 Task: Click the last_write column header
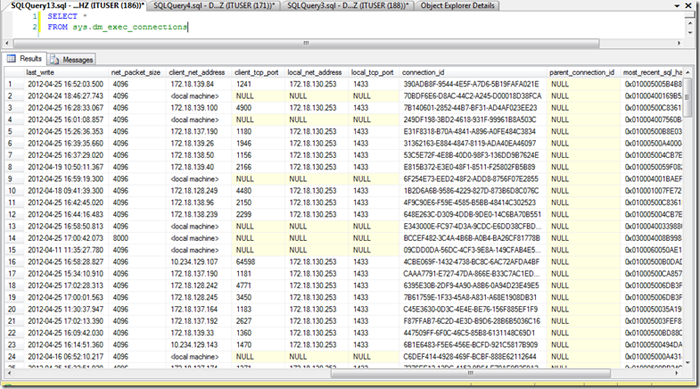pyautogui.click(x=66, y=72)
